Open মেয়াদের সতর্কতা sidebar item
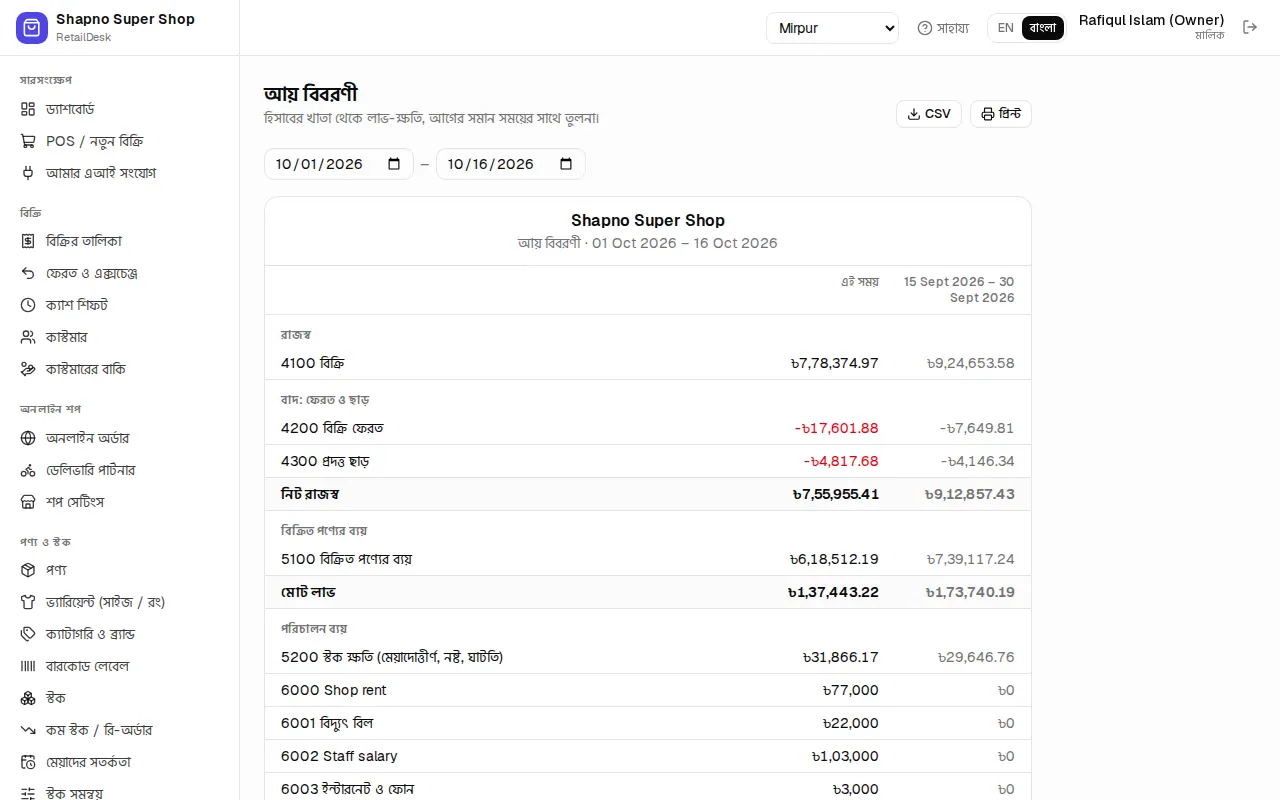The height and width of the screenshot is (800, 1280). click(x=120, y=762)
